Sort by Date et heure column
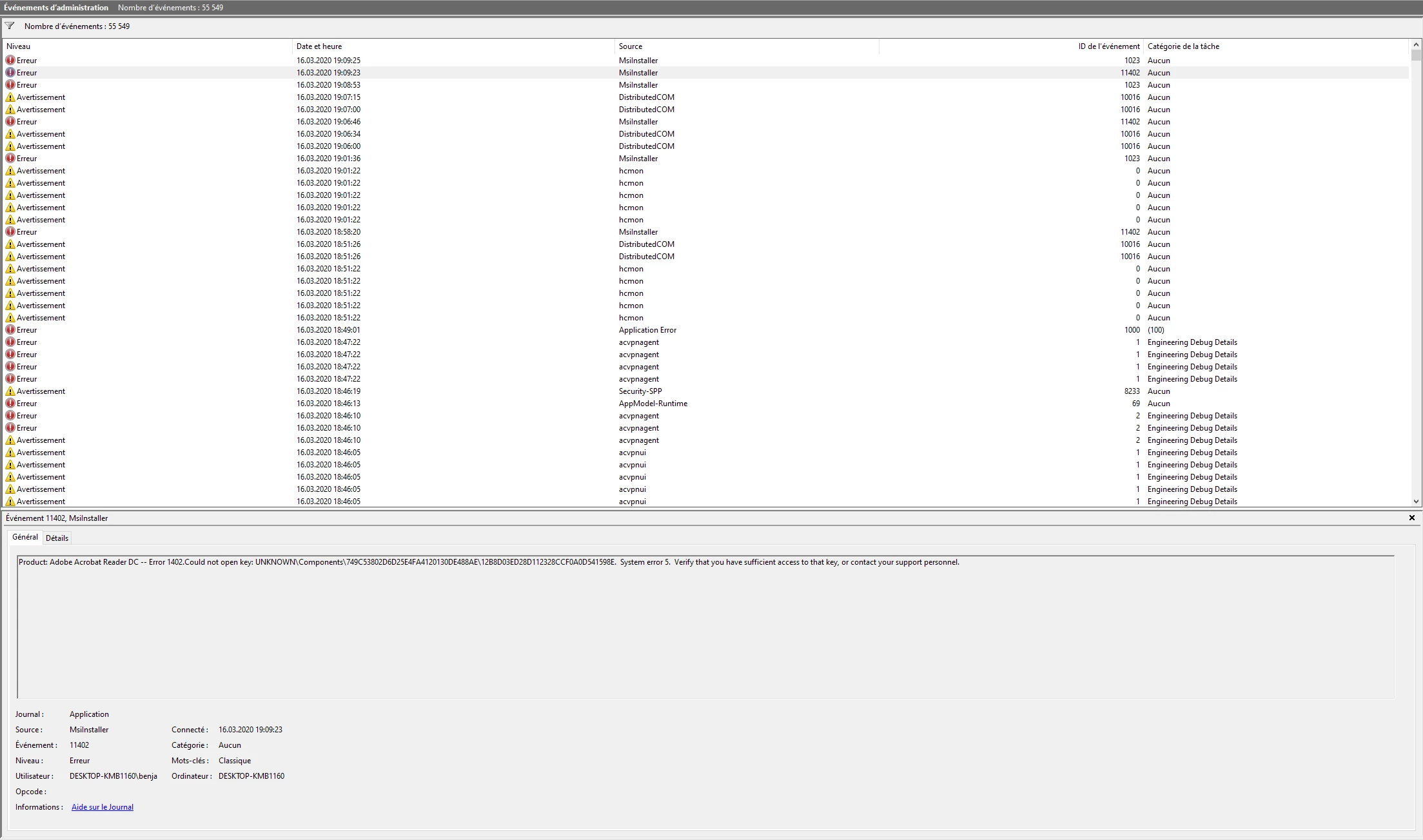Viewport: 1423px width, 840px height. (x=319, y=46)
